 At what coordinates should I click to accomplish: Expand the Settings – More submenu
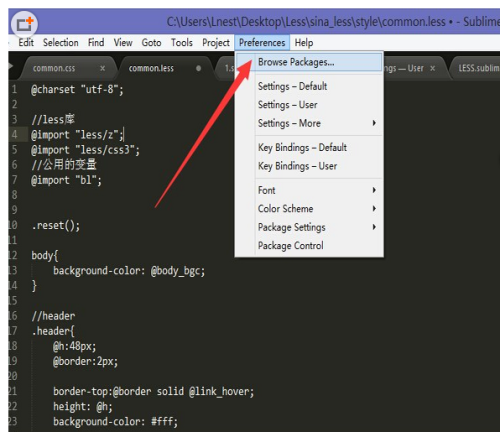(309, 123)
